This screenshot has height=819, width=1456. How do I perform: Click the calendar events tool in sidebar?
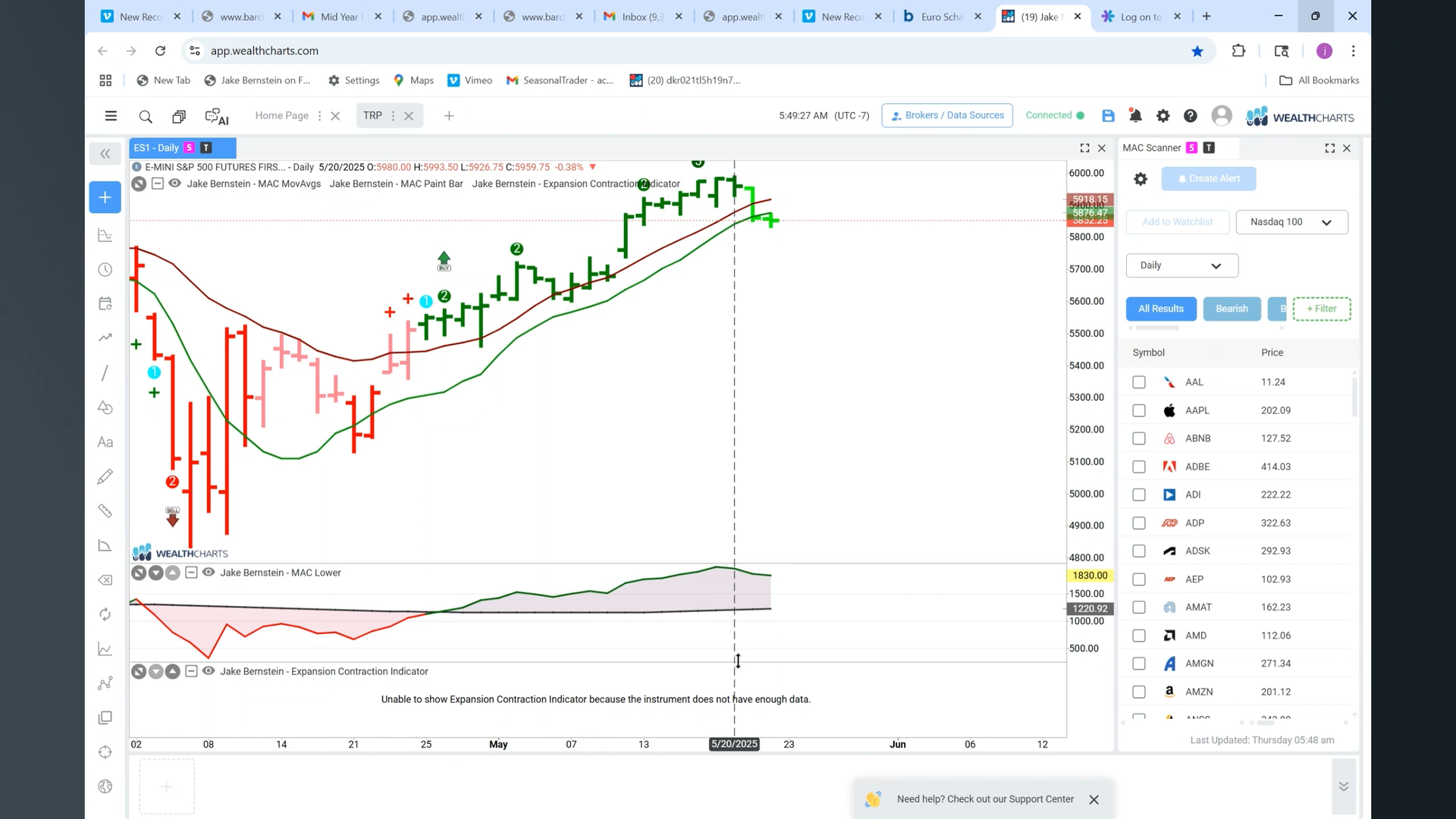pyautogui.click(x=105, y=303)
